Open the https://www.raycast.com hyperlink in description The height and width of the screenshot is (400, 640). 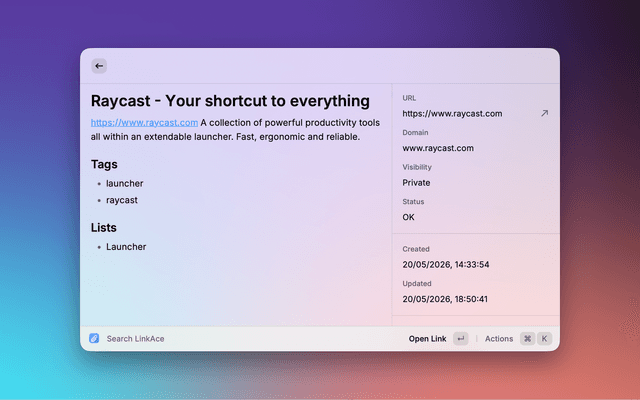tap(144, 122)
